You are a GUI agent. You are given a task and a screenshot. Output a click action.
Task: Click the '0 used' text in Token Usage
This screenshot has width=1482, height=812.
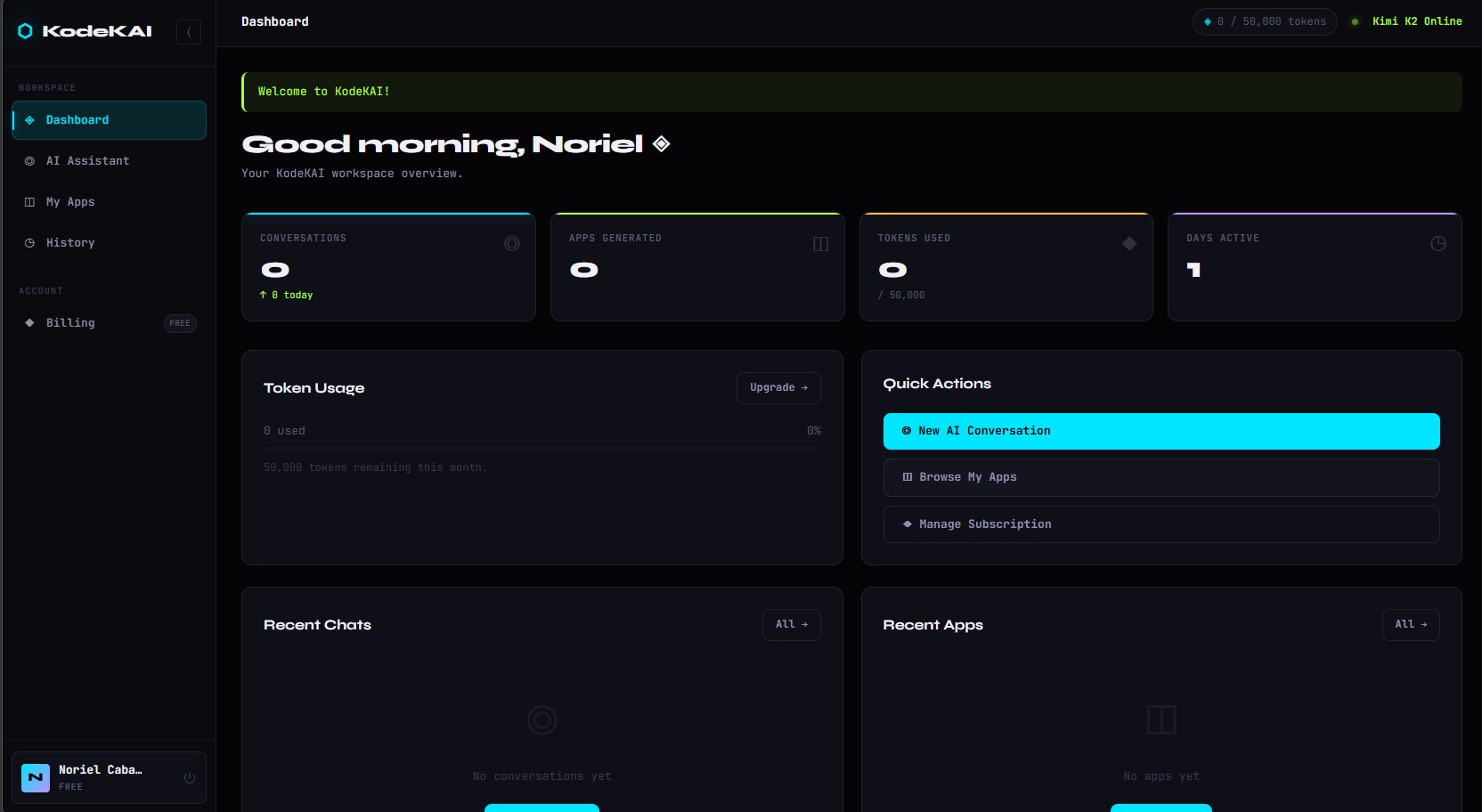click(284, 431)
